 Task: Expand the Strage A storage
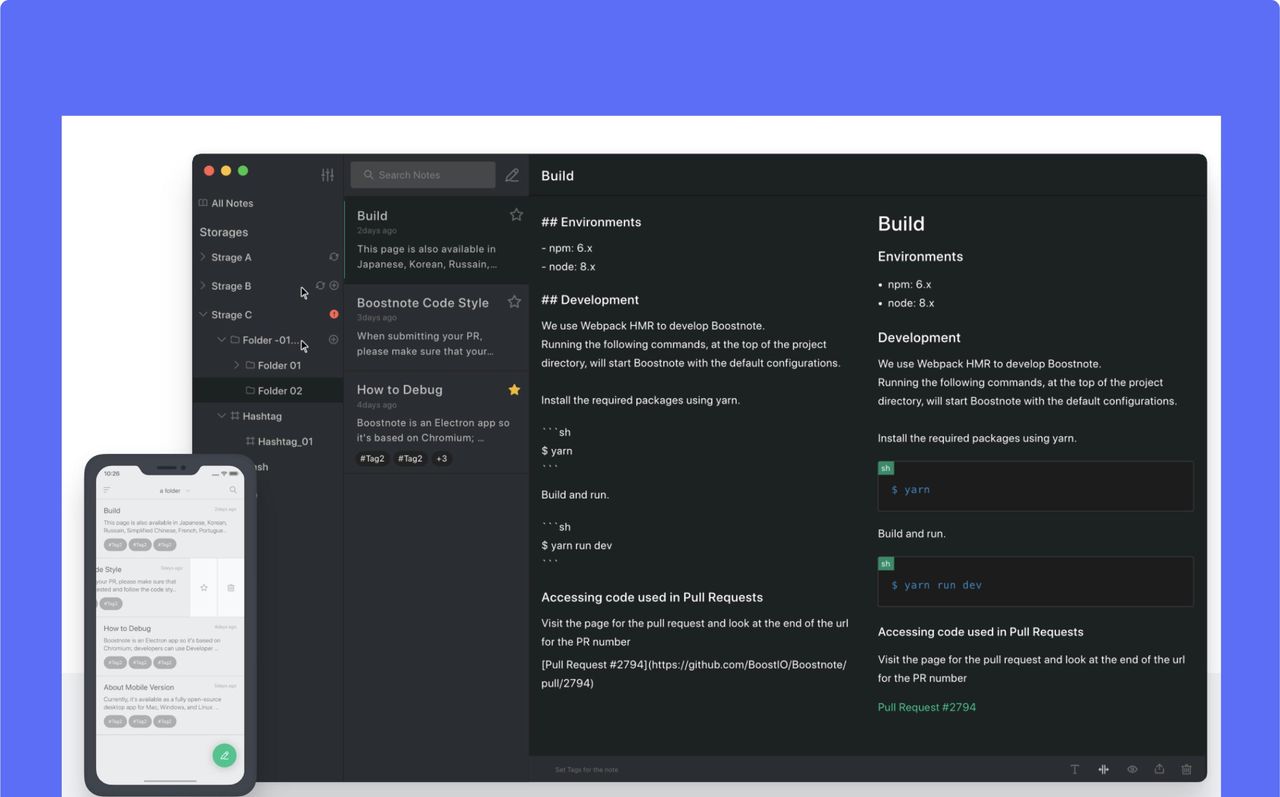click(x=203, y=257)
